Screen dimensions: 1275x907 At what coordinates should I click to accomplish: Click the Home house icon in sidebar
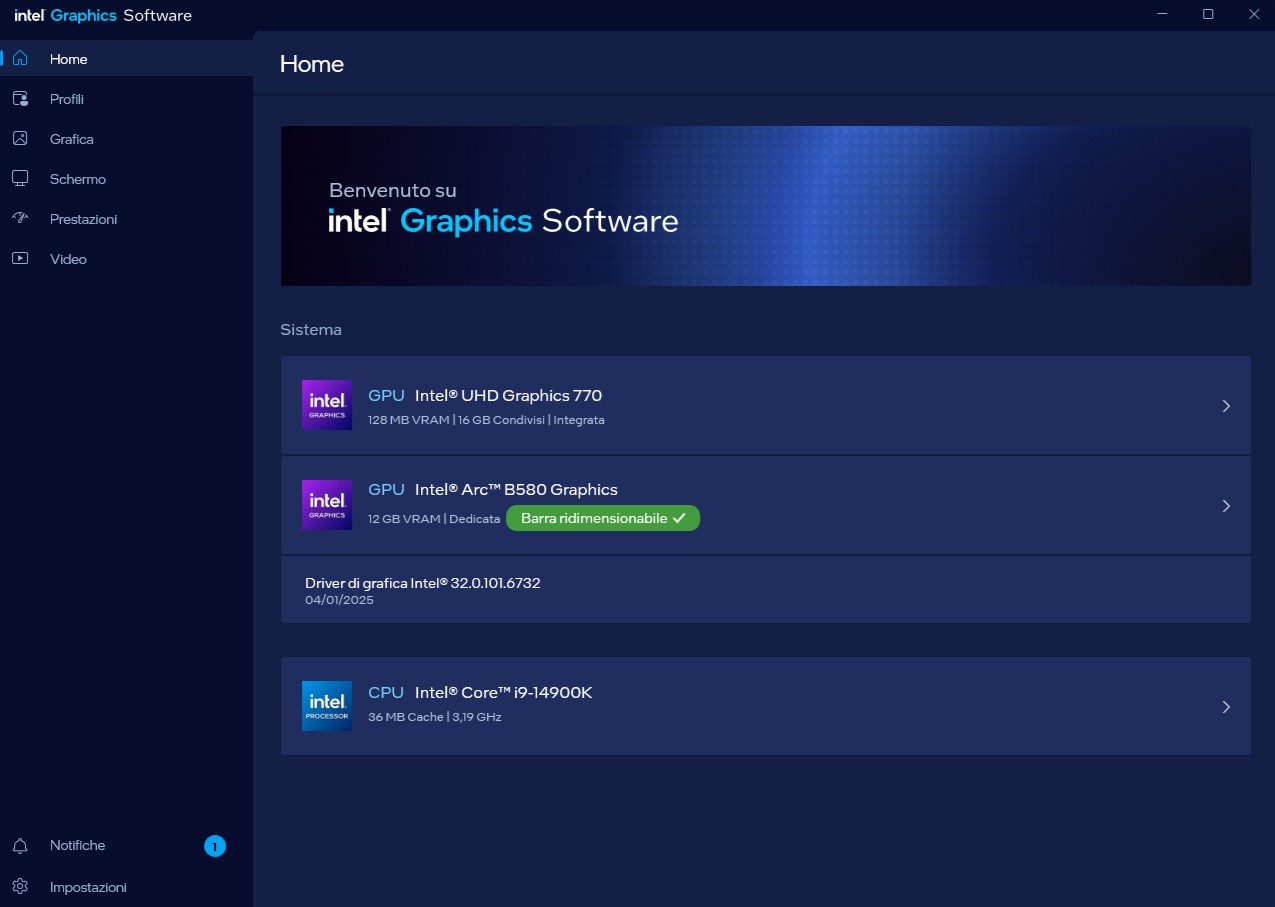(20, 59)
